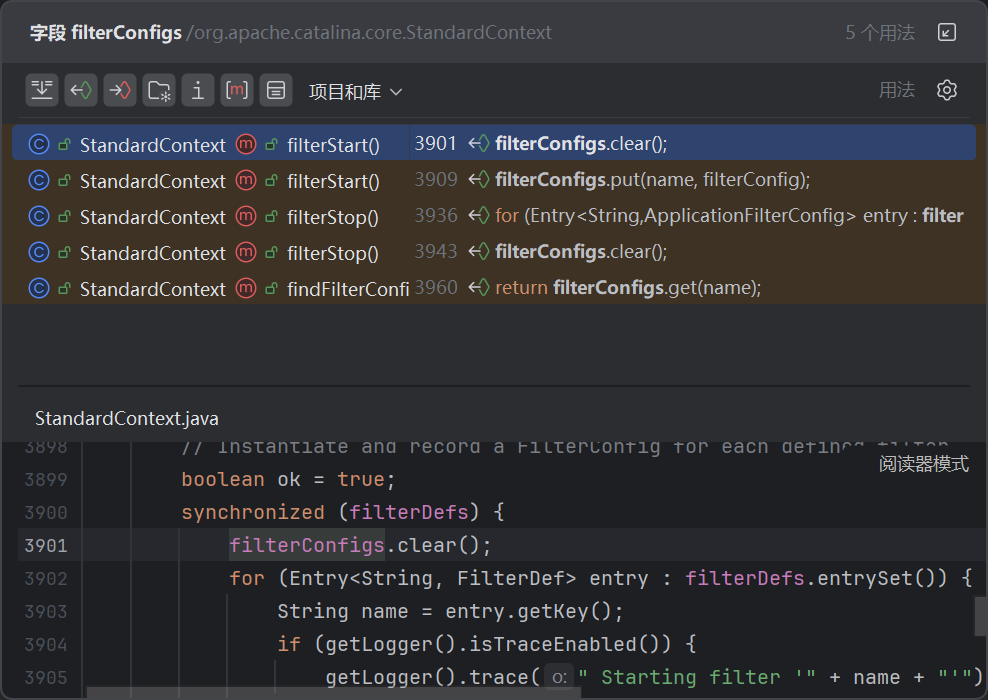Open usages in Find tool window icon

coord(946,32)
